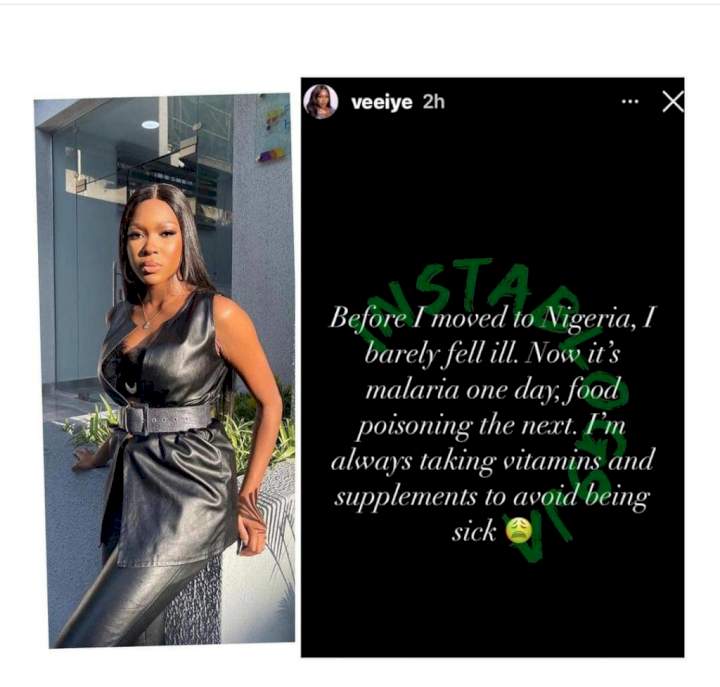Click the wide belt in the photo
Viewport: 720px width, 687px height.
click(x=166, y=419)
